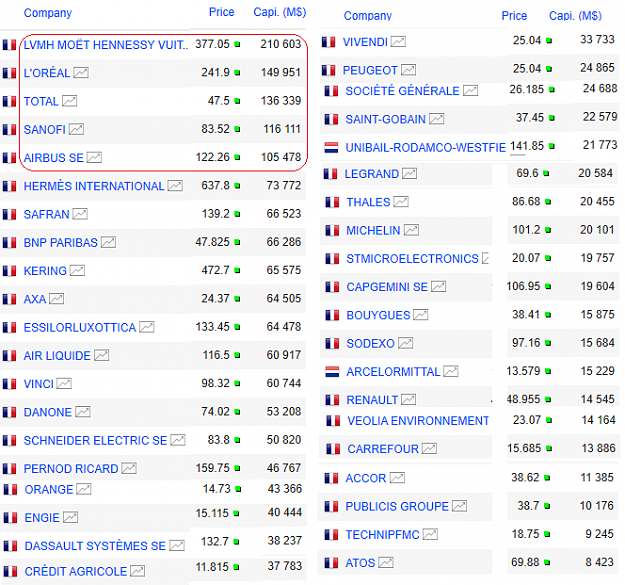Open the L'ORÉAL company link
Viewport: 625px width, 585px height.
(47, 73)
